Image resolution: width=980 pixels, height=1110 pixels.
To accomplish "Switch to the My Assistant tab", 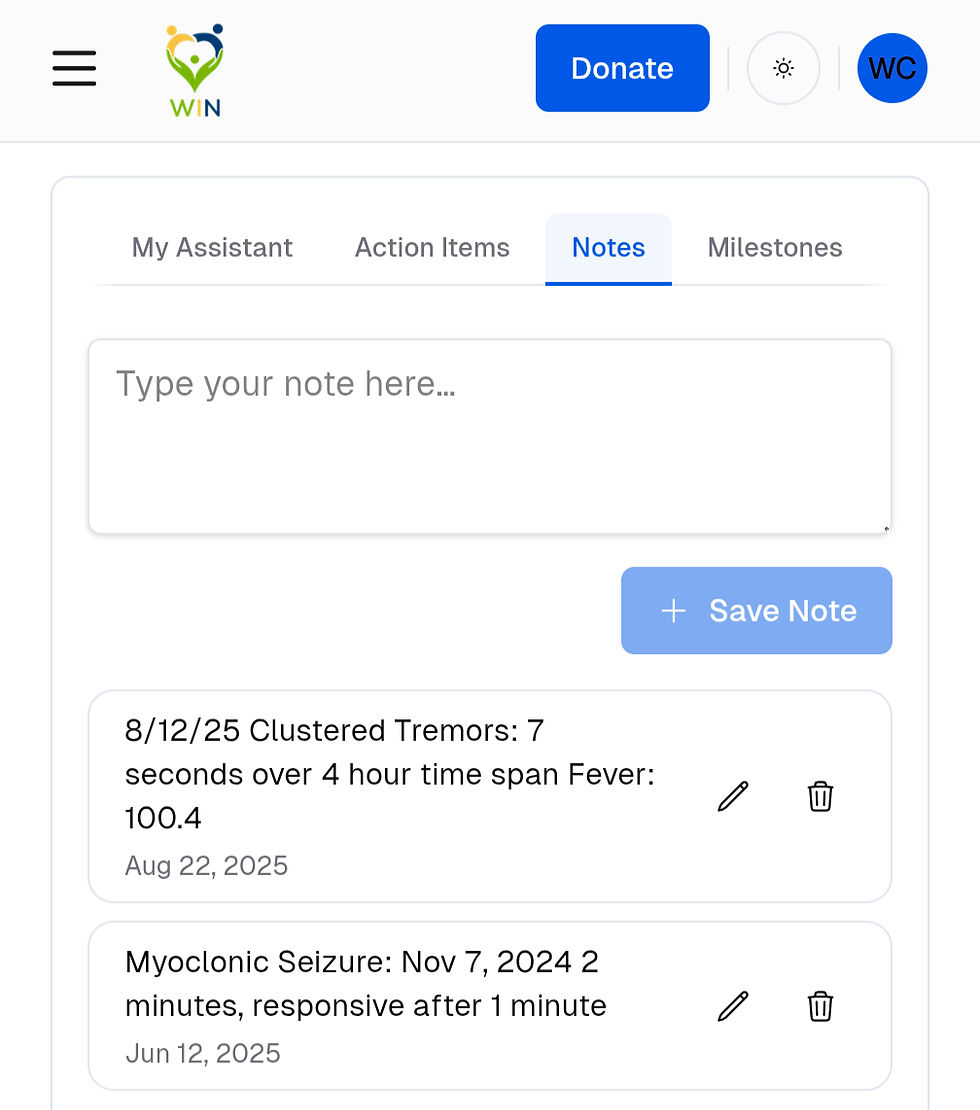I will (x=212, y=248).
